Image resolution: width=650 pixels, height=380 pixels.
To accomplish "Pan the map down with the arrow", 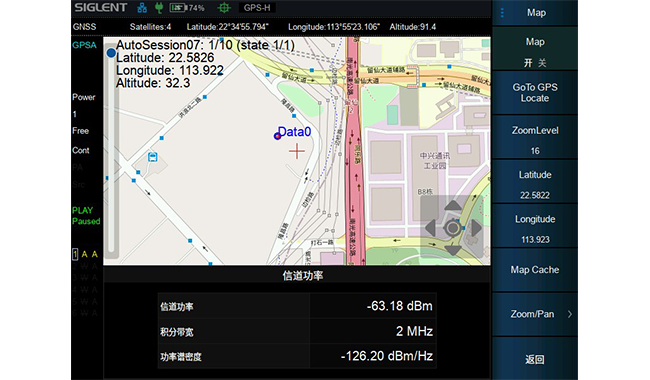I will (x=453, y=250).
